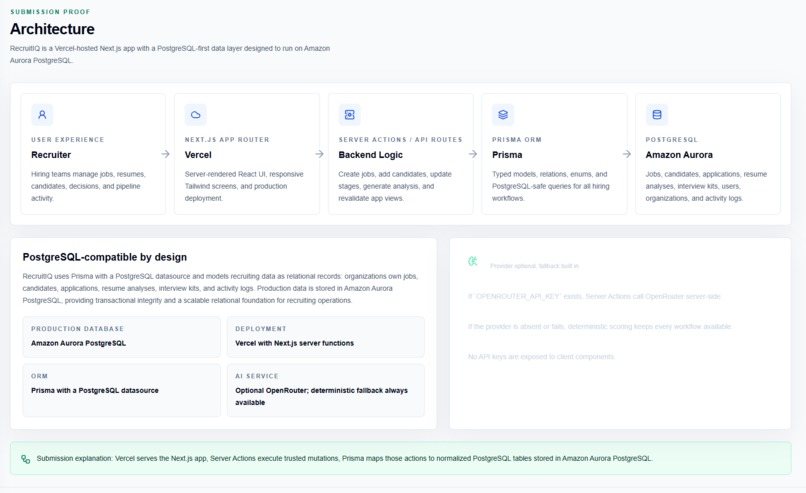The image size is (806, 493).
Task: Click the submission explanation workflow icon
Action: (x=25, y=459)
